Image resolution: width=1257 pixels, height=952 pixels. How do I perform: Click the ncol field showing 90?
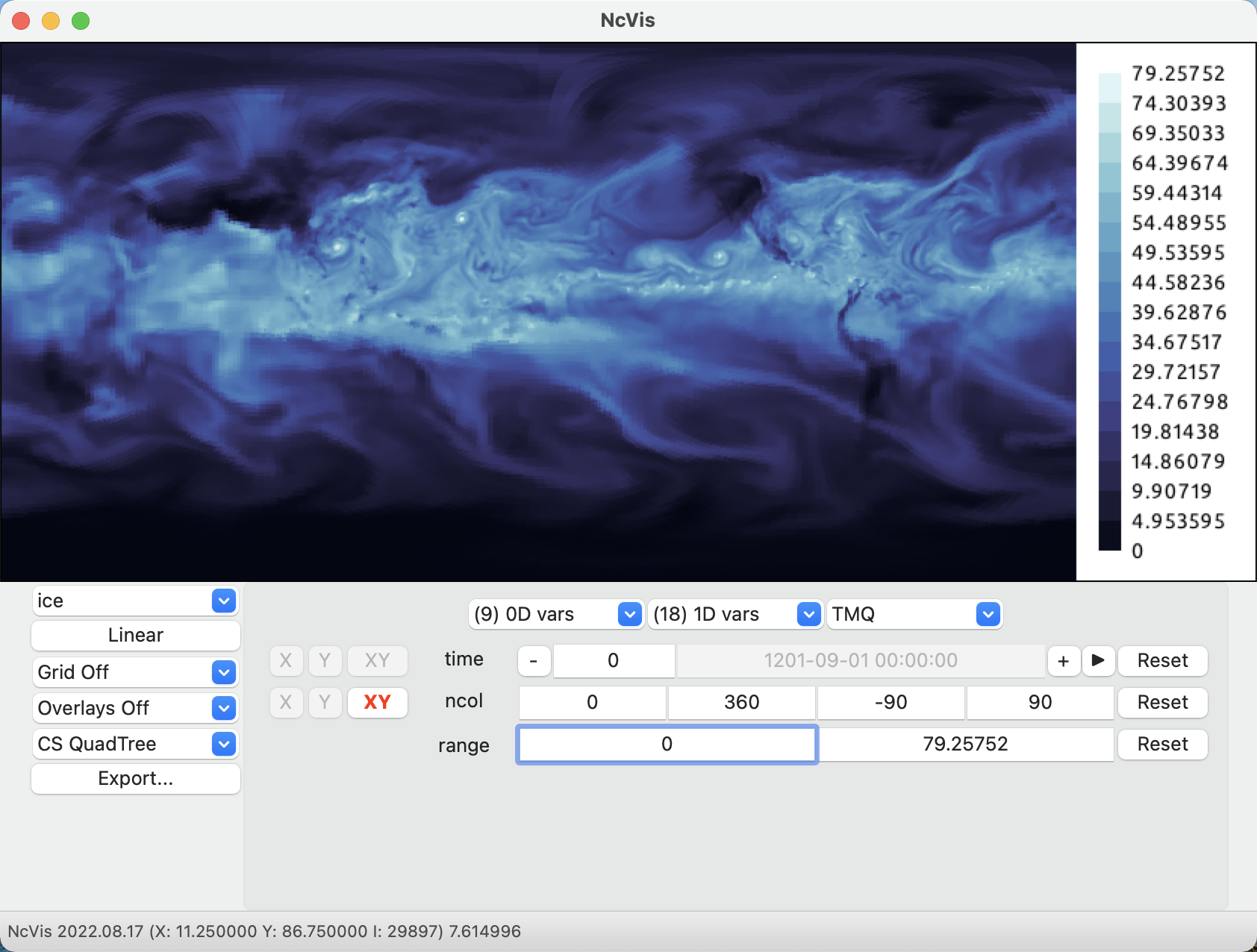click(1041, 703)
